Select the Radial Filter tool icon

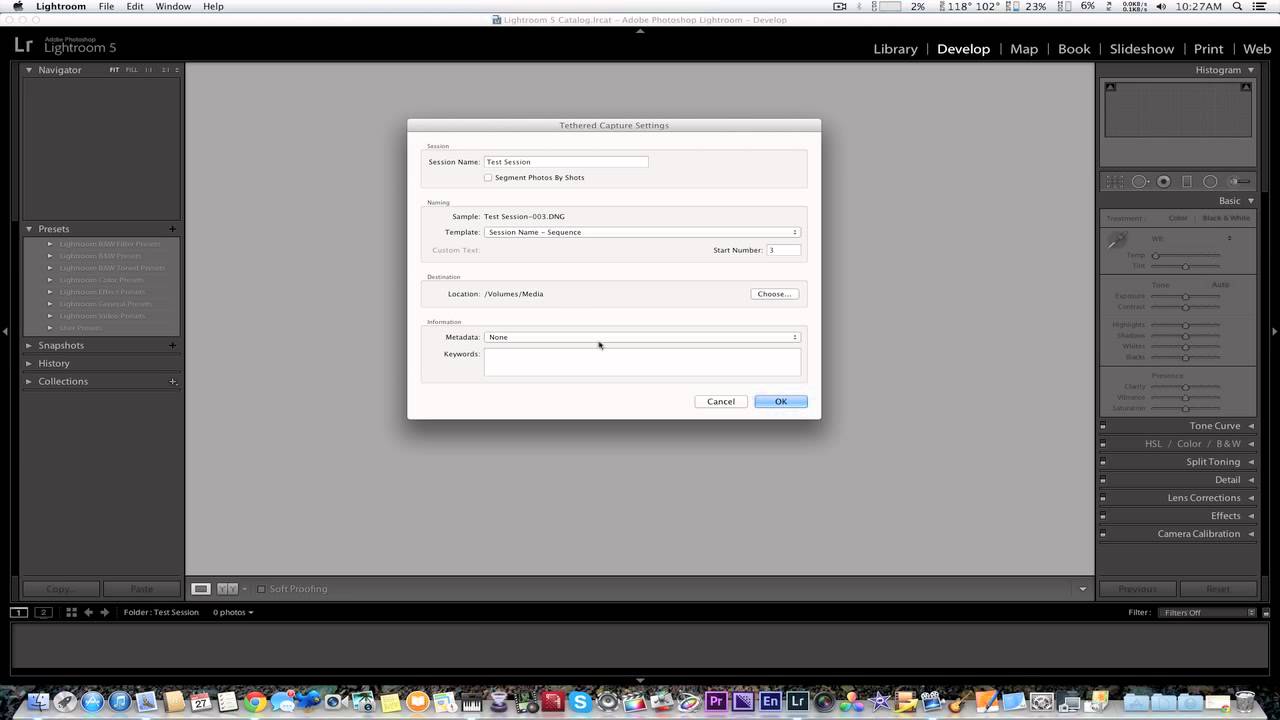1210,182
